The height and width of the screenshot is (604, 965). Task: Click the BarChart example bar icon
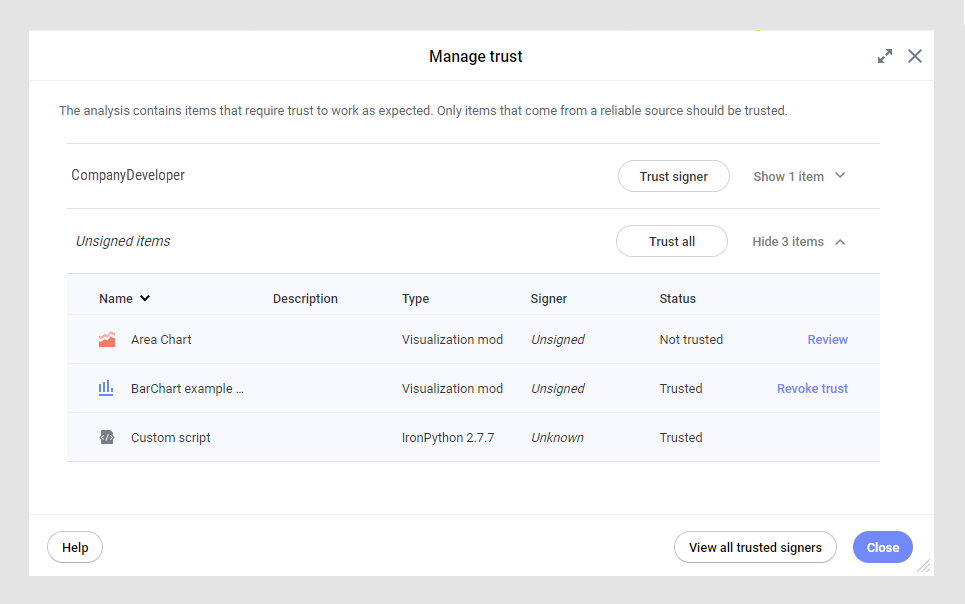click(x=106, y=389)
